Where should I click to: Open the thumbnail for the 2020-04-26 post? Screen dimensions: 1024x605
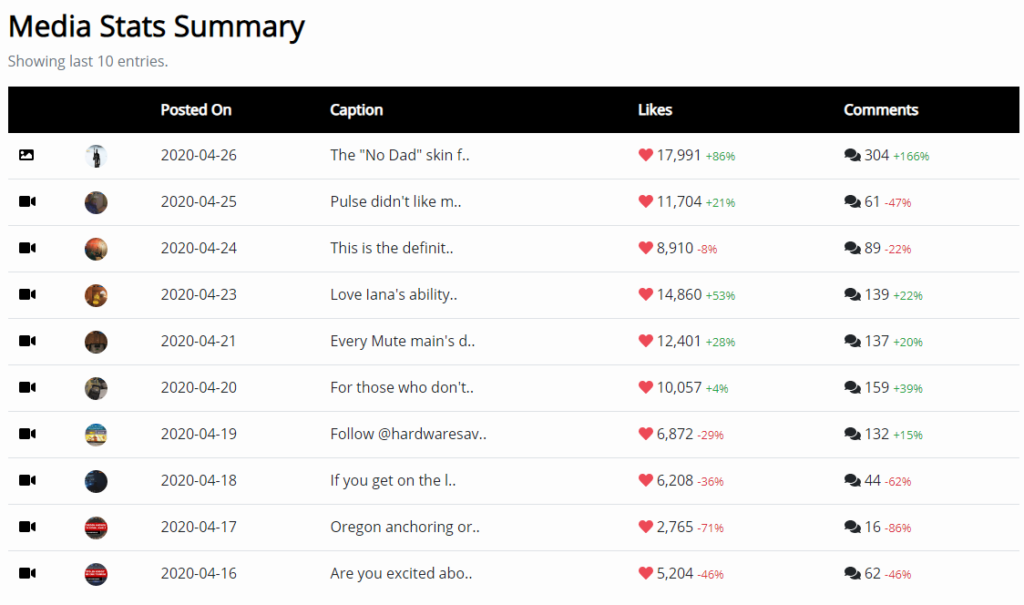click(x=96, y=156)
